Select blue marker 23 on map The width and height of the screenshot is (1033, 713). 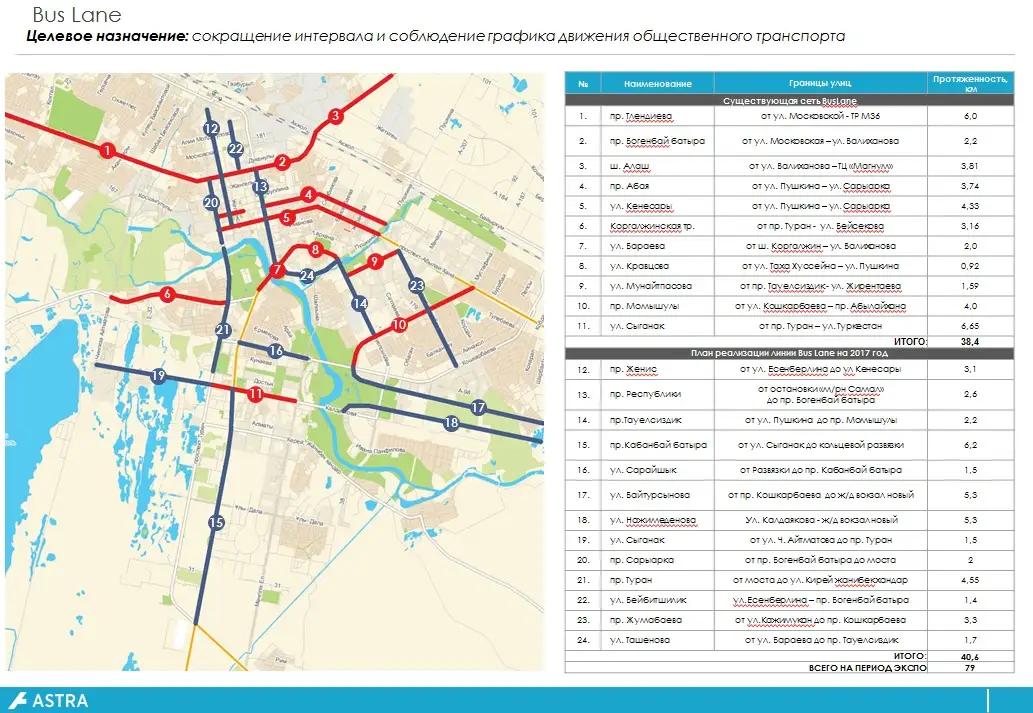[417, 285]
